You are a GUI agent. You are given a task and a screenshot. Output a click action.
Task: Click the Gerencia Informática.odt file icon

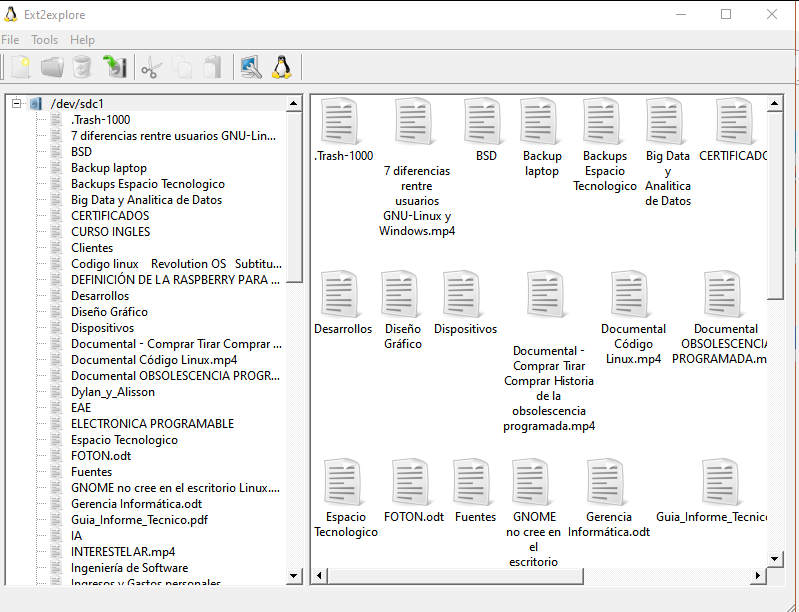605,482
